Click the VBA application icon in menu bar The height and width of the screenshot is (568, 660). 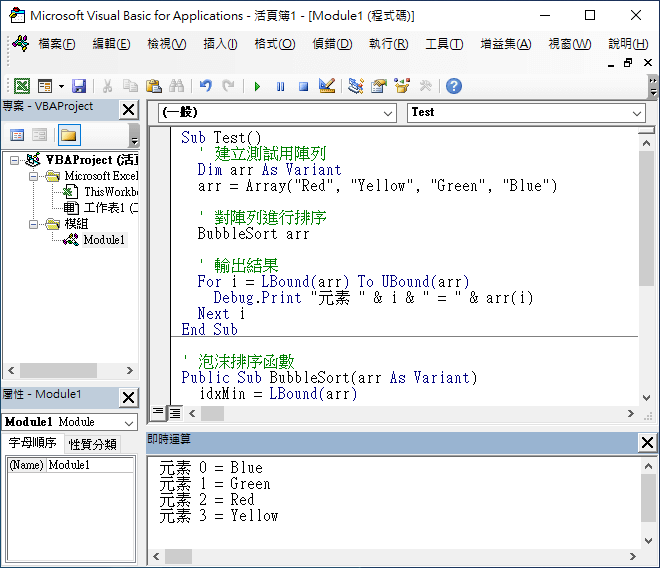click(20, 43)
